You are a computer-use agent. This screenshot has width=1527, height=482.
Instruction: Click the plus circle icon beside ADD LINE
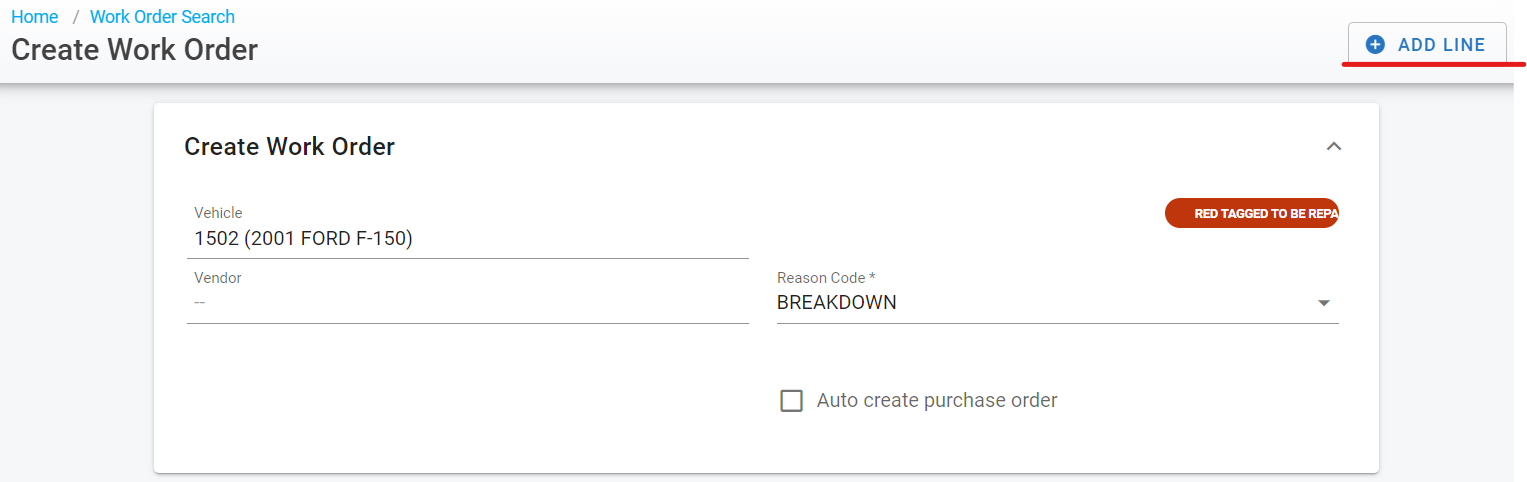point(1375,45)
